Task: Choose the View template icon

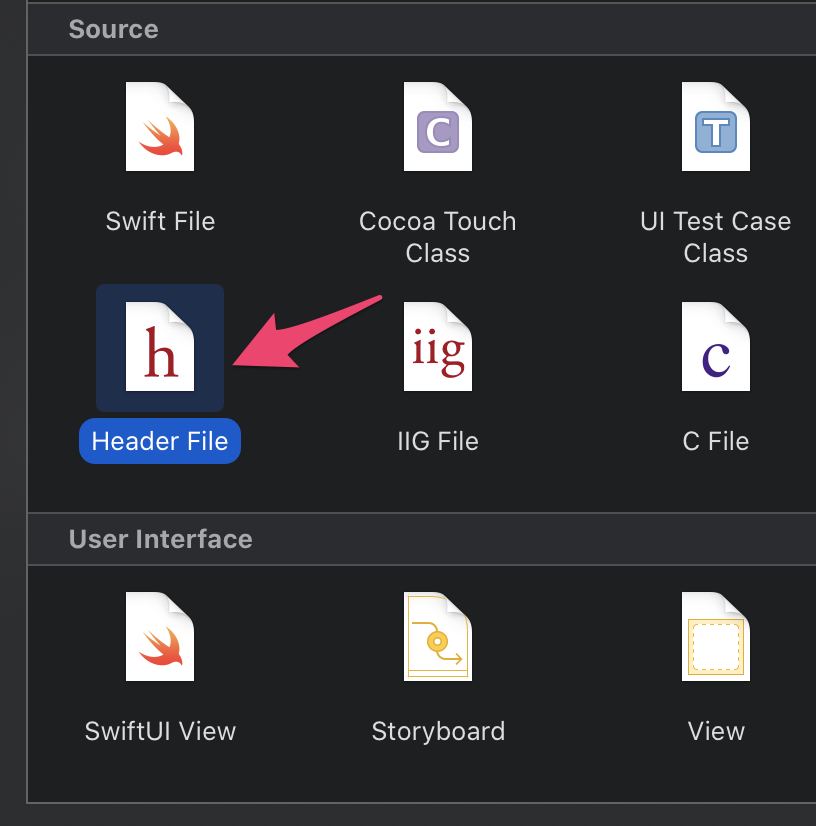Action: click(x=716, y=637)
